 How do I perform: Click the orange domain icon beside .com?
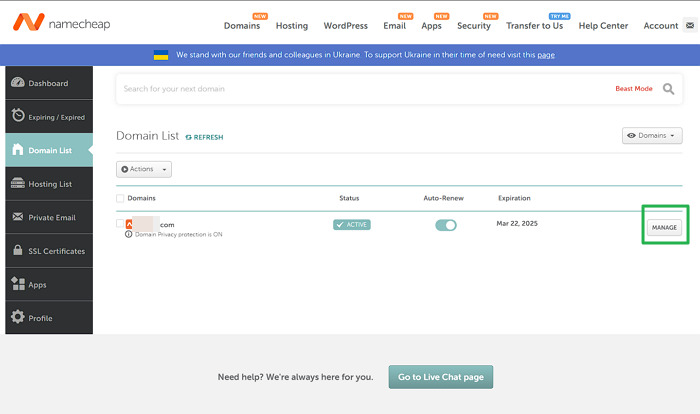pos(129,224)
